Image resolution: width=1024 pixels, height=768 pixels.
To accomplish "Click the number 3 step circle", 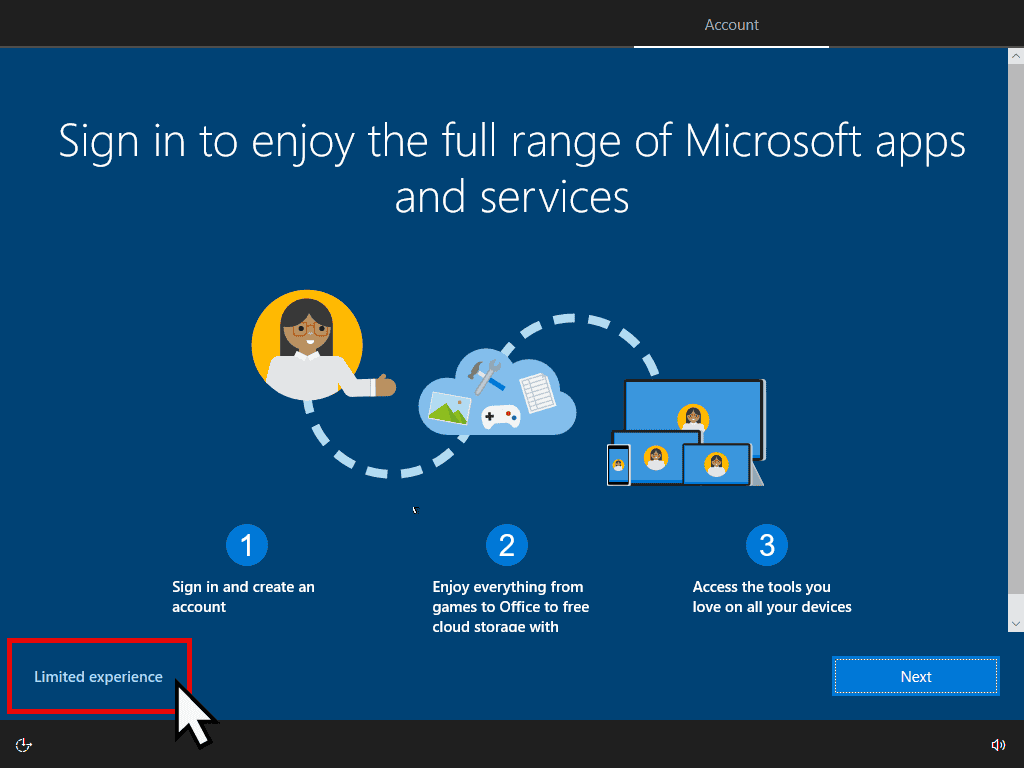I will (x=767, y=545).
